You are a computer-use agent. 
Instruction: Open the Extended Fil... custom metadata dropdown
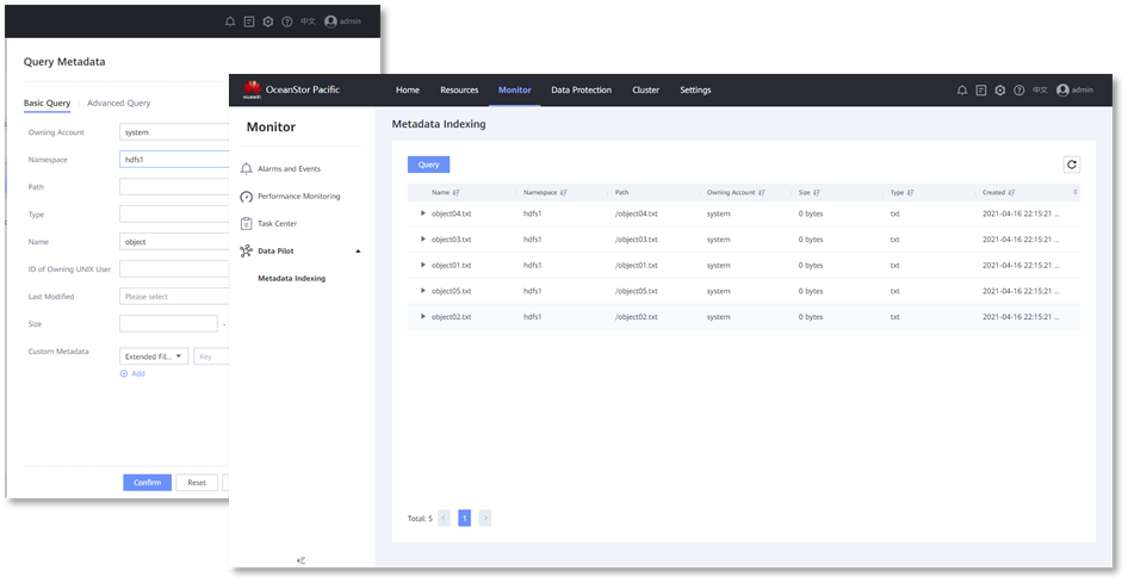pyautogui.click(x=154, y=356)
